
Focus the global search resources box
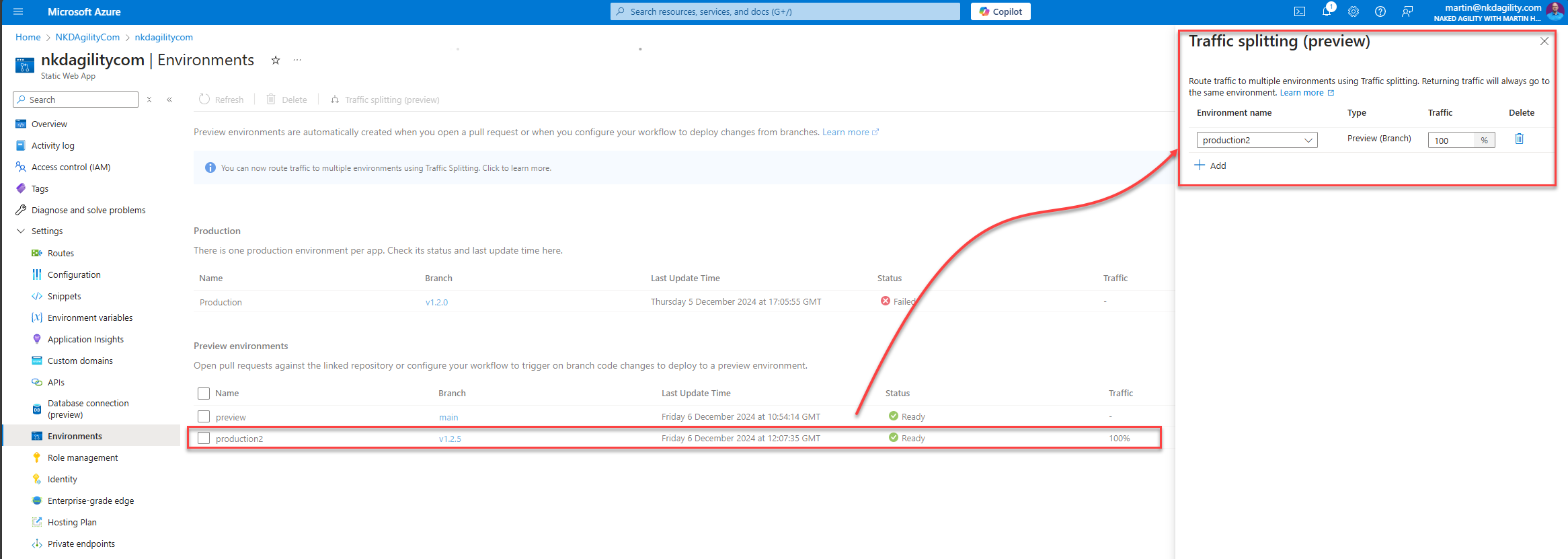click(x=785, y=11)
